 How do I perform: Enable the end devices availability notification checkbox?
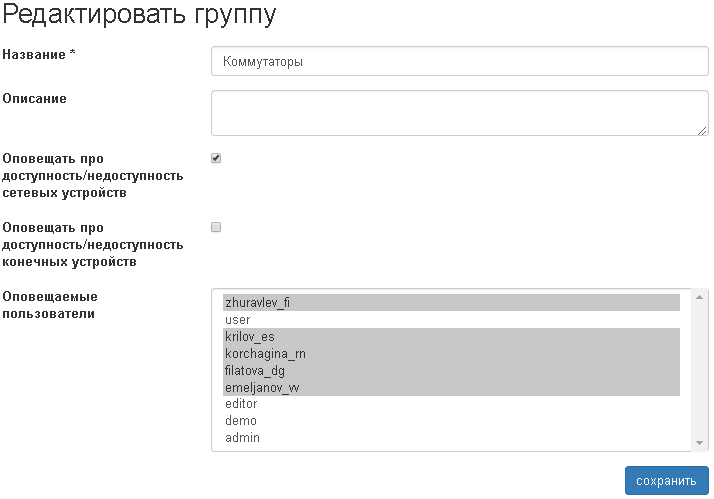tap(216, 227)
